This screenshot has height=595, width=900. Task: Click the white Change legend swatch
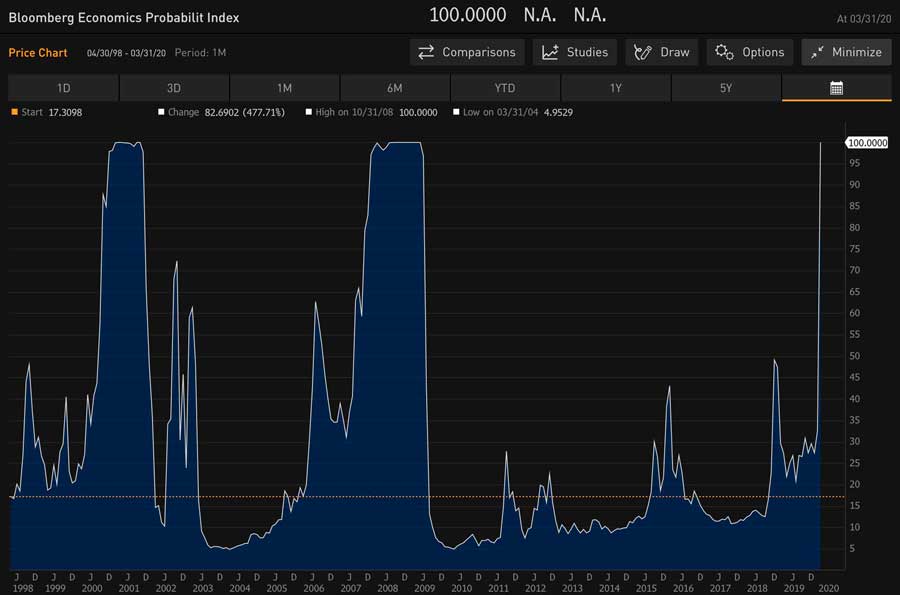point(161,112)
